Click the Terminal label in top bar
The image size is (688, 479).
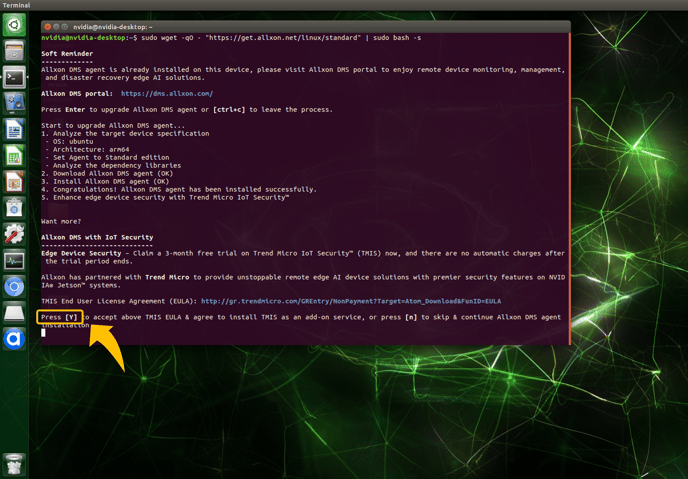pyautogui.click(x=16, y=5)
